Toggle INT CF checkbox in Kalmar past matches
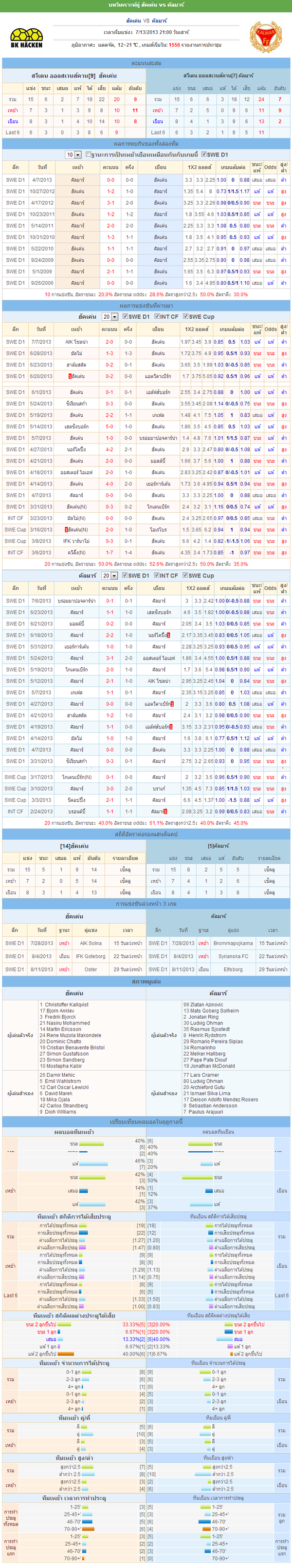The height and width of the screenshot is (1568, 292). pos(156,575)
